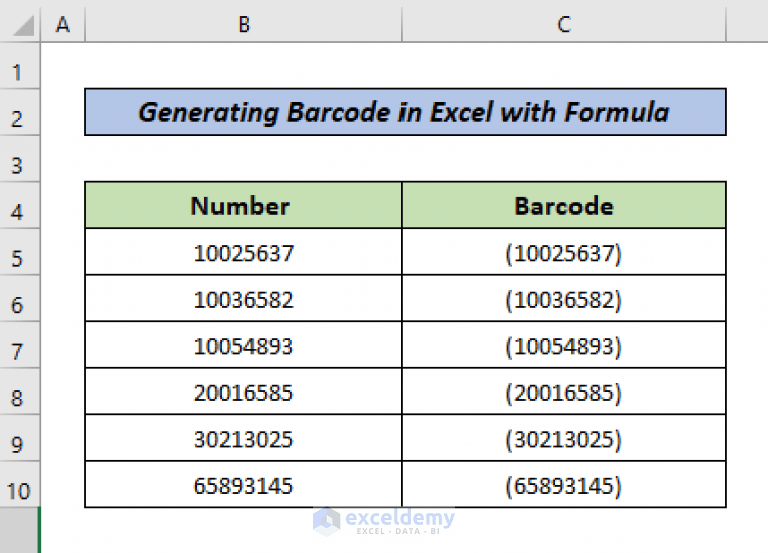This screenshot has width=768, height=553.
Task: Click the Select All corner triangle
Action: pyautogui.click(x=24, y=26)
